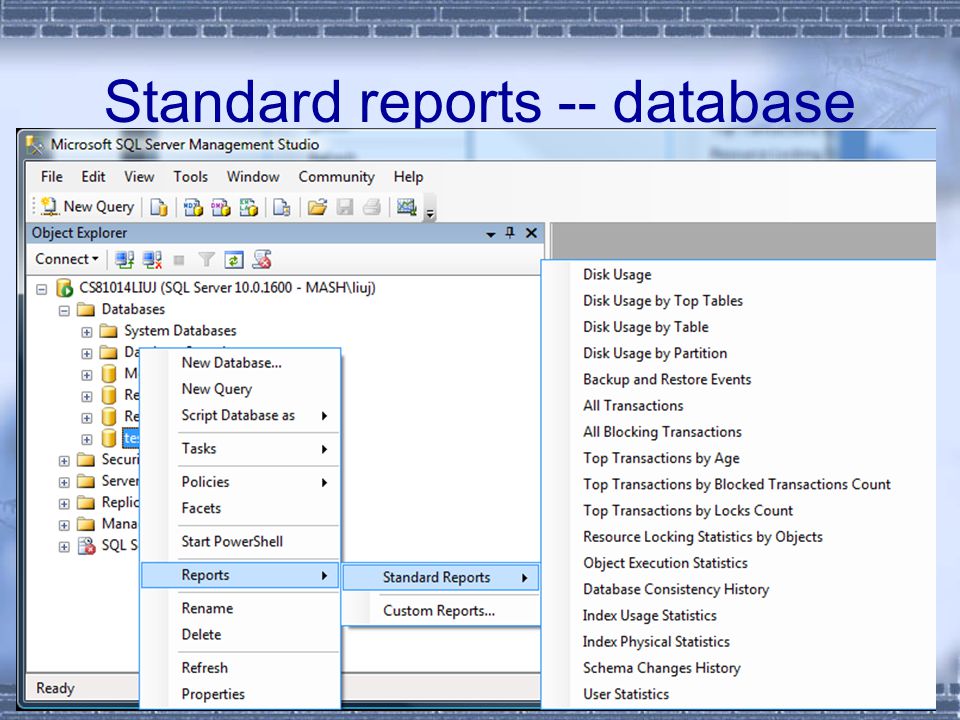The height and width of the screenshot is (720, 960).
Task: Open the Help menu
Action: point(408,177)
